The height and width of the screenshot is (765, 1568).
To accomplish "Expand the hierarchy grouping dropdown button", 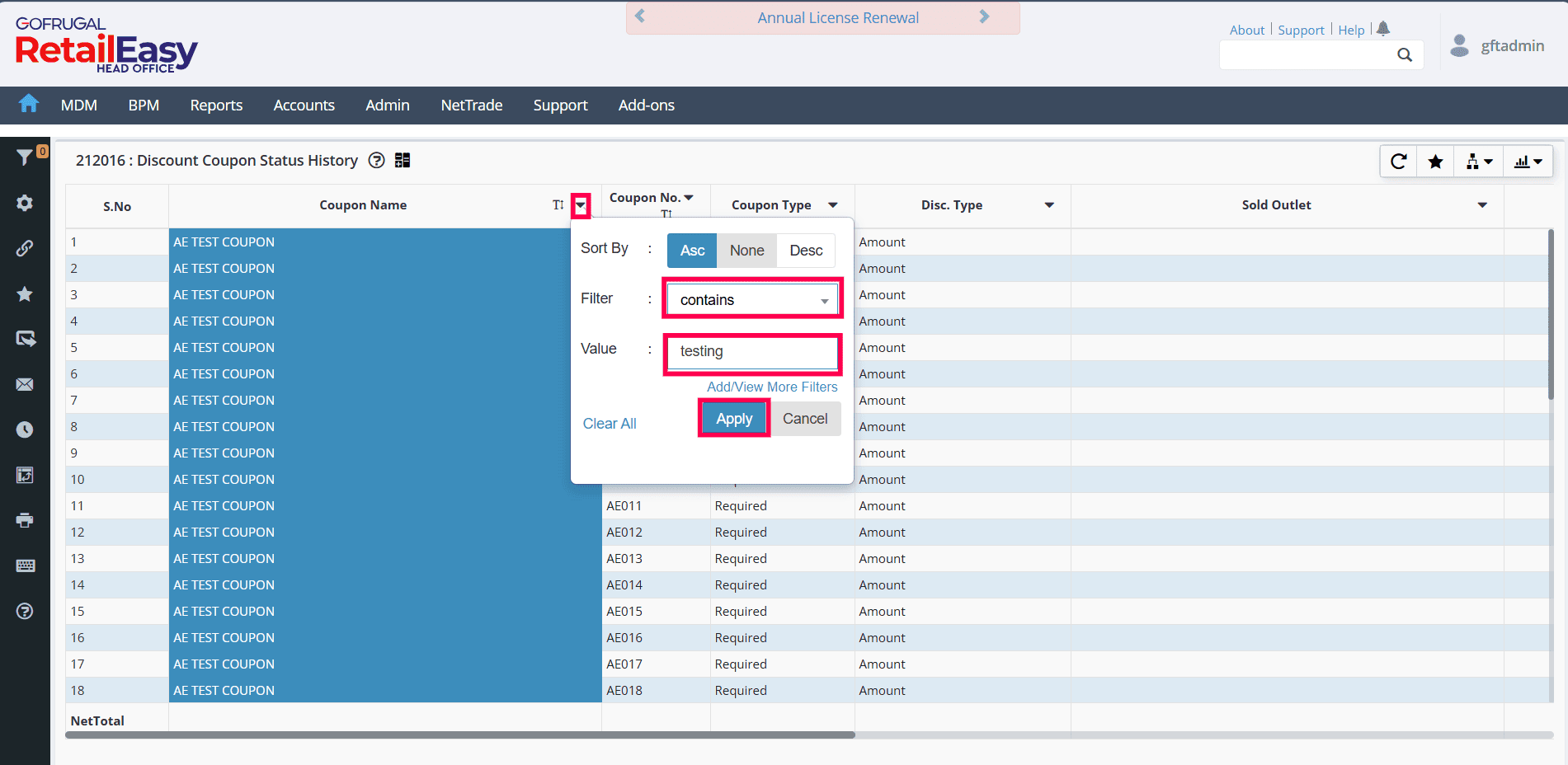I will tap(1479, 162).
